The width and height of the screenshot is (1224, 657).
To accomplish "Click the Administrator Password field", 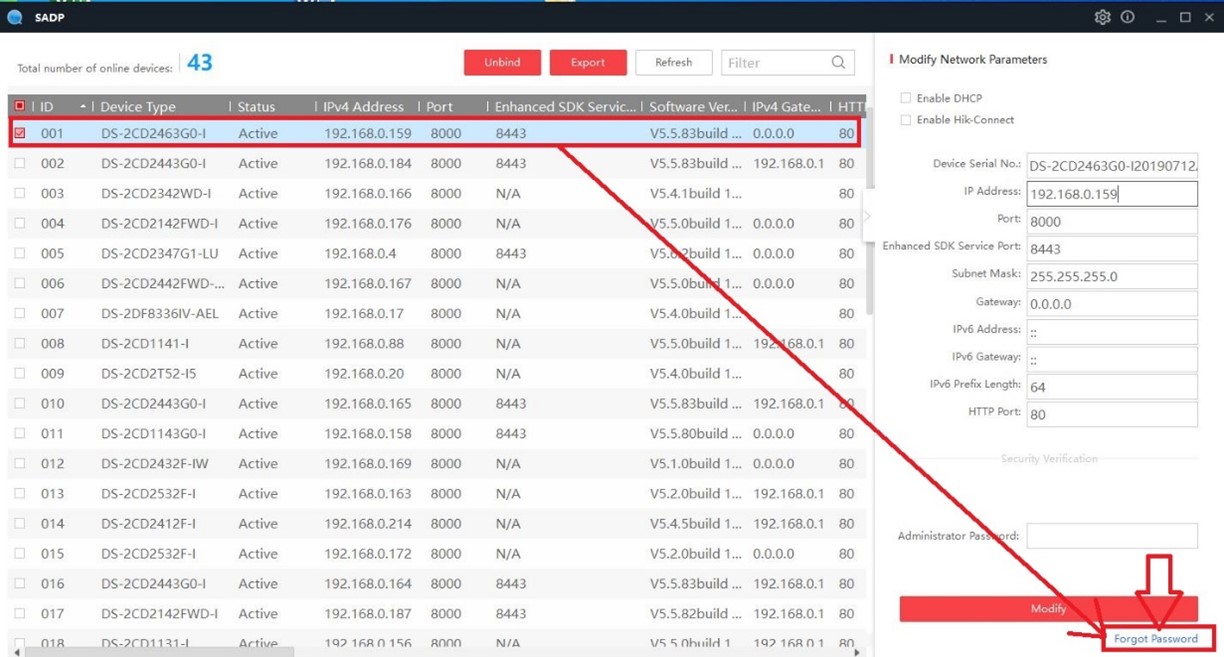I will pyautogui.click(x=1111, y=535).
